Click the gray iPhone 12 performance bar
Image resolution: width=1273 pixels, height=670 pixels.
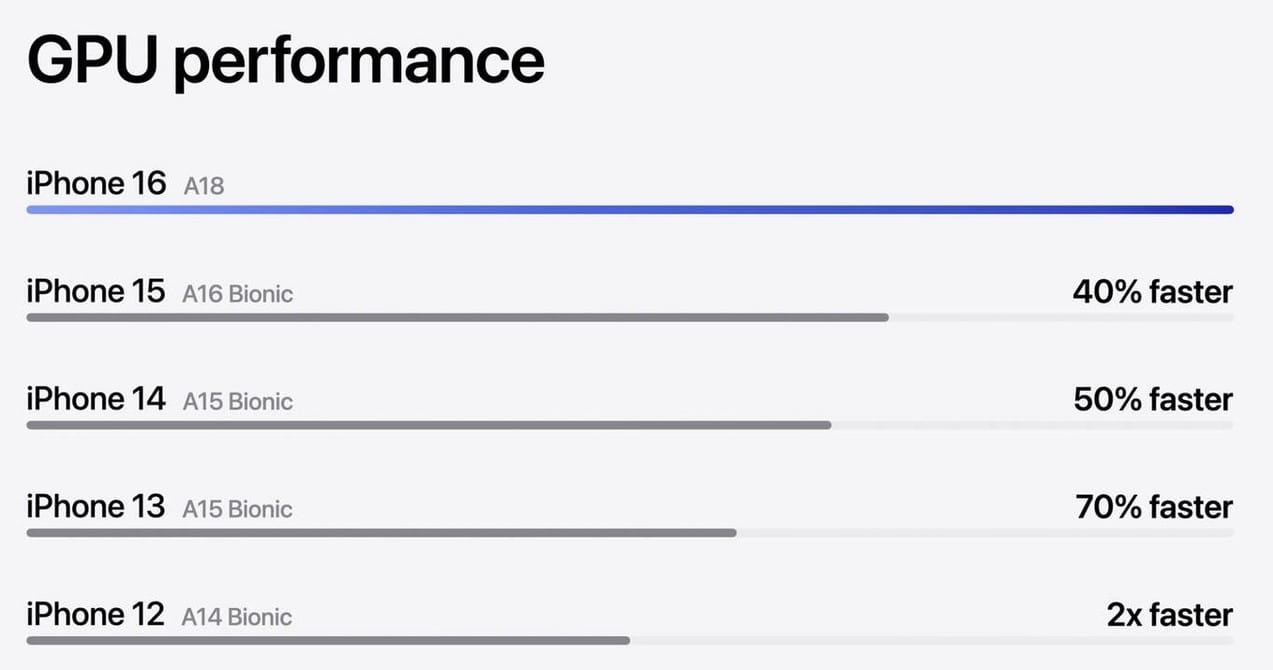point(328,640)
